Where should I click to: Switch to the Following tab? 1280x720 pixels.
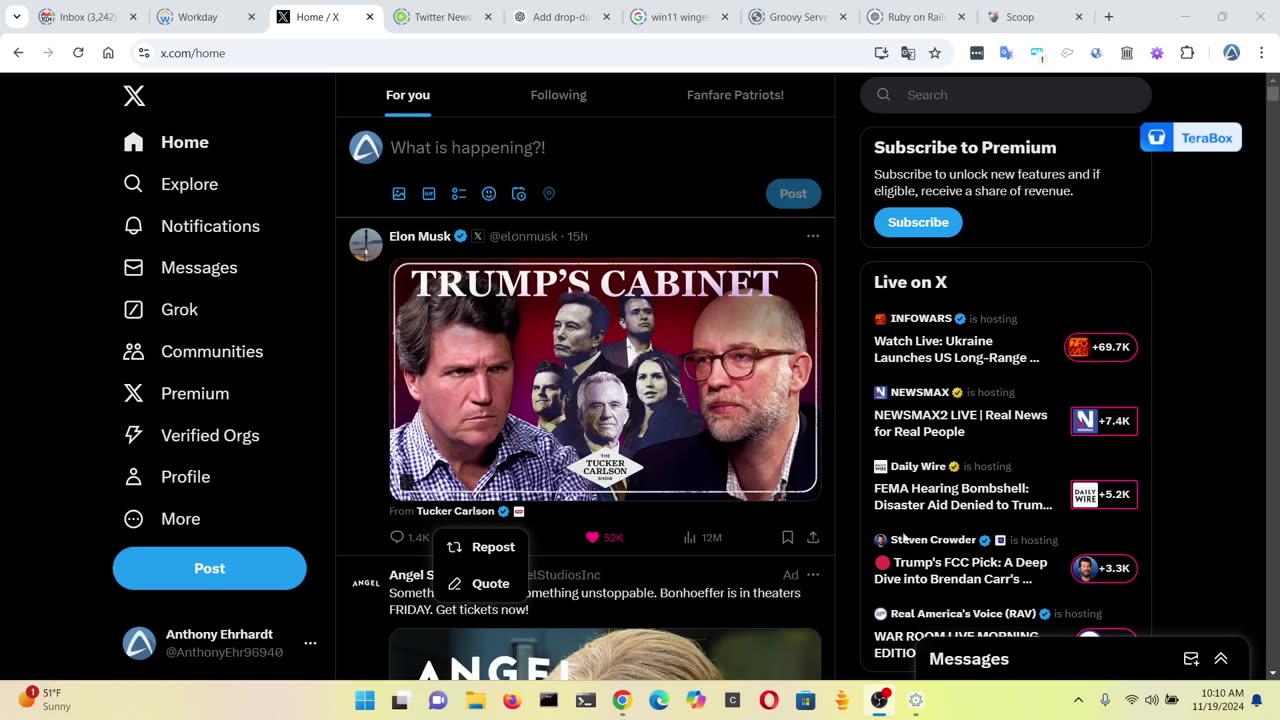pyautogui.click(x=558, y=95)
